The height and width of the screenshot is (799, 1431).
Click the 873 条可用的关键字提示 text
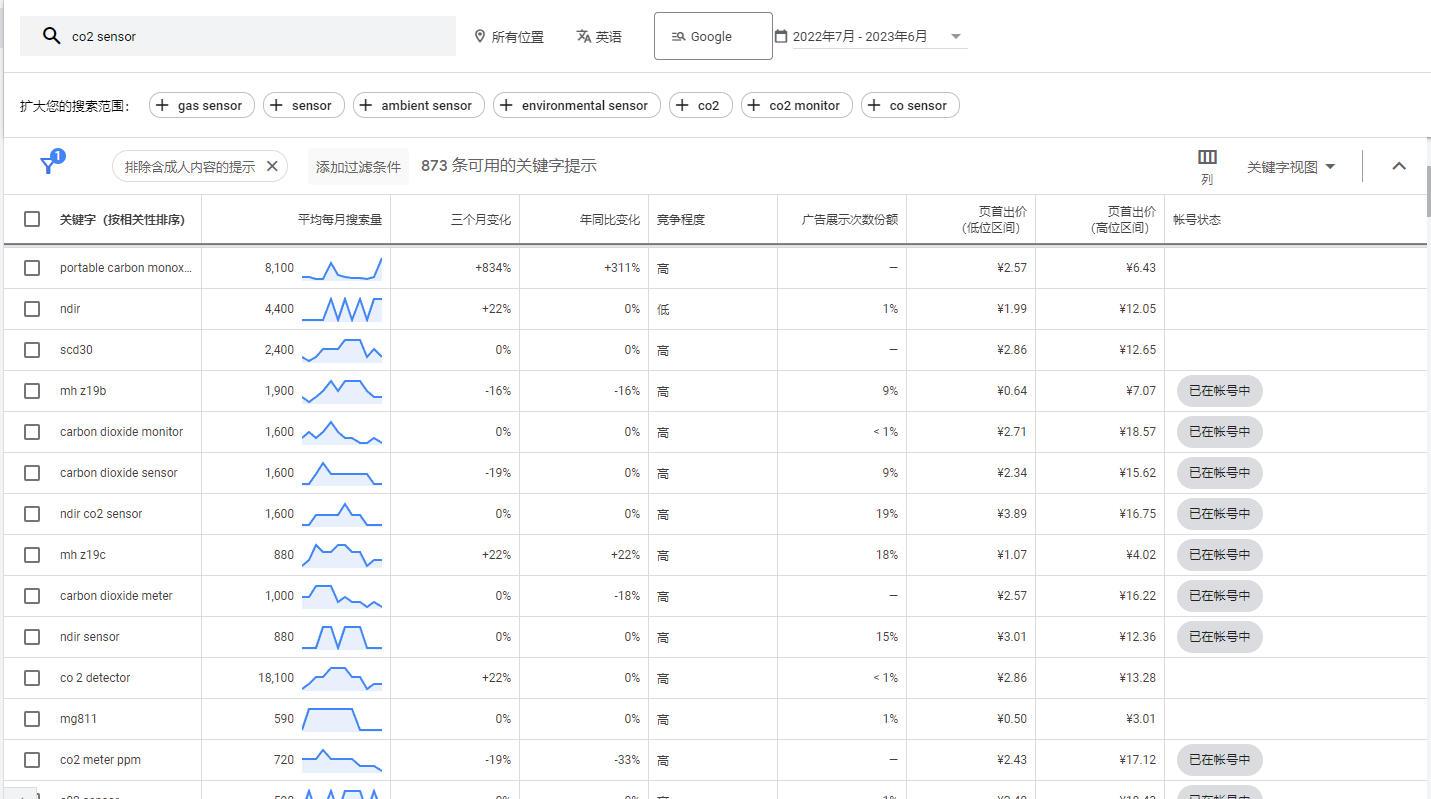pos(509,166)
